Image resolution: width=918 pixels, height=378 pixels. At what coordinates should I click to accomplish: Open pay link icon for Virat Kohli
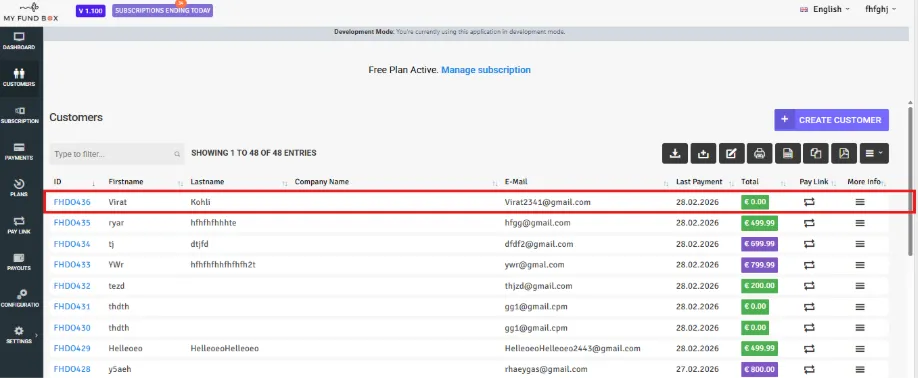(x=809, y=202)
